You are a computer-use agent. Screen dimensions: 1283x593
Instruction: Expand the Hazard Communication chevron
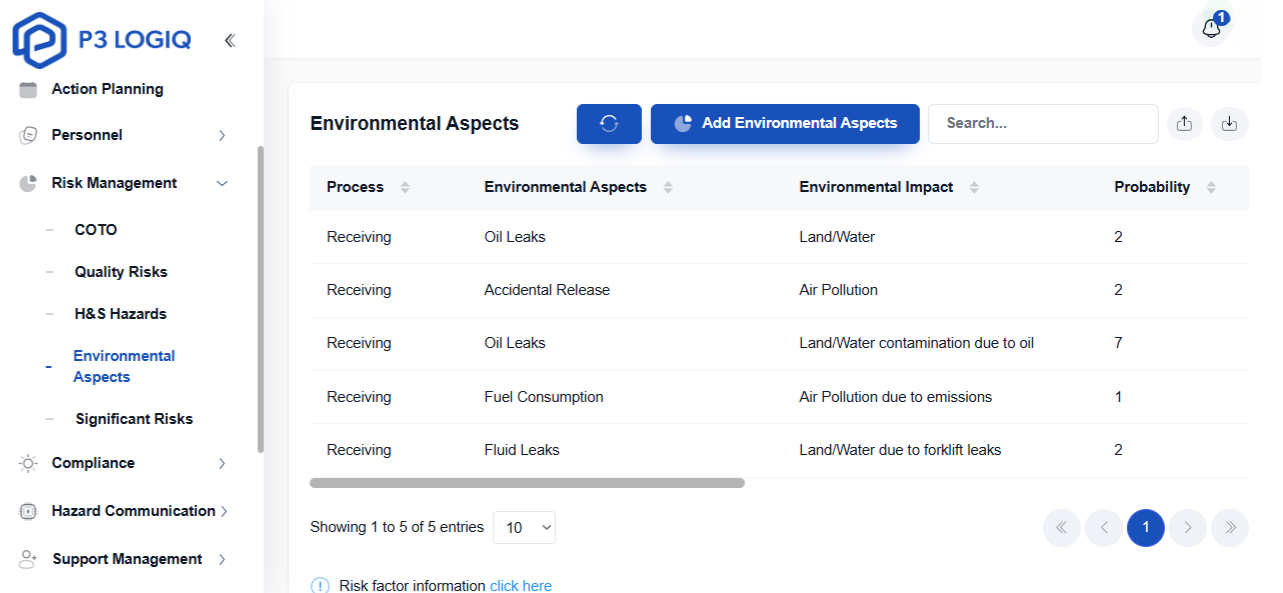224,511
